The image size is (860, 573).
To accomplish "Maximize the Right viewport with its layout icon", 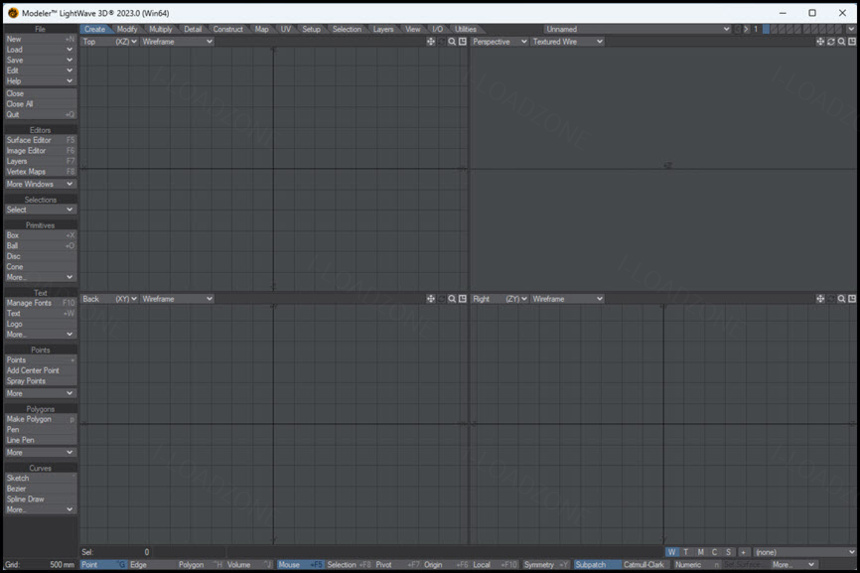I will pos(852,299).
